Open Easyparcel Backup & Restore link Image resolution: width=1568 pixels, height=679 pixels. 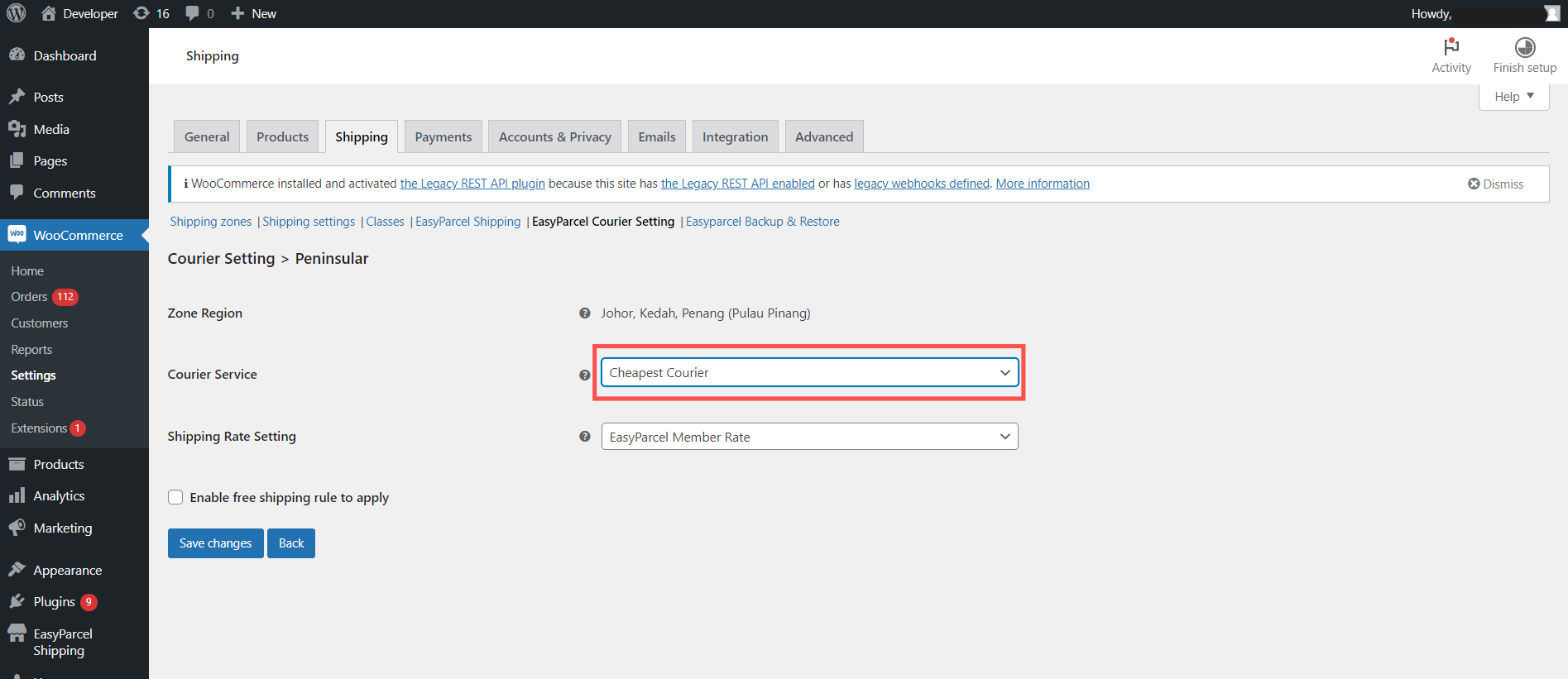[x=763, y=222]
